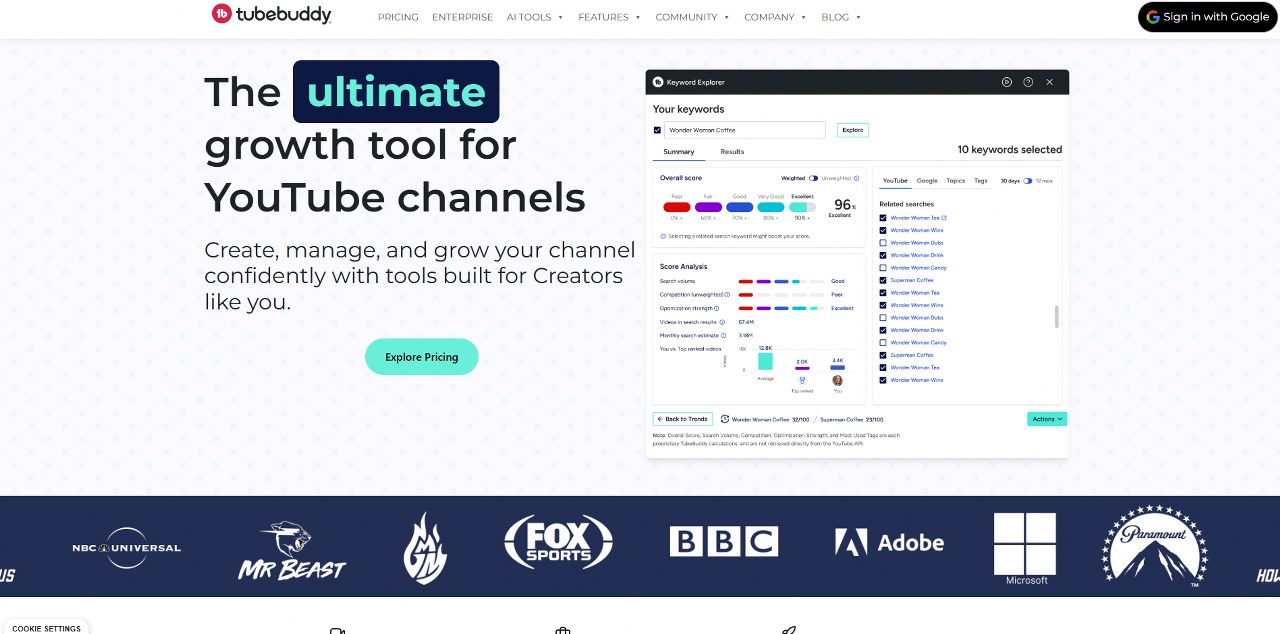Click the Paramount logo
1280x634 pixels.
(1155, 546)
